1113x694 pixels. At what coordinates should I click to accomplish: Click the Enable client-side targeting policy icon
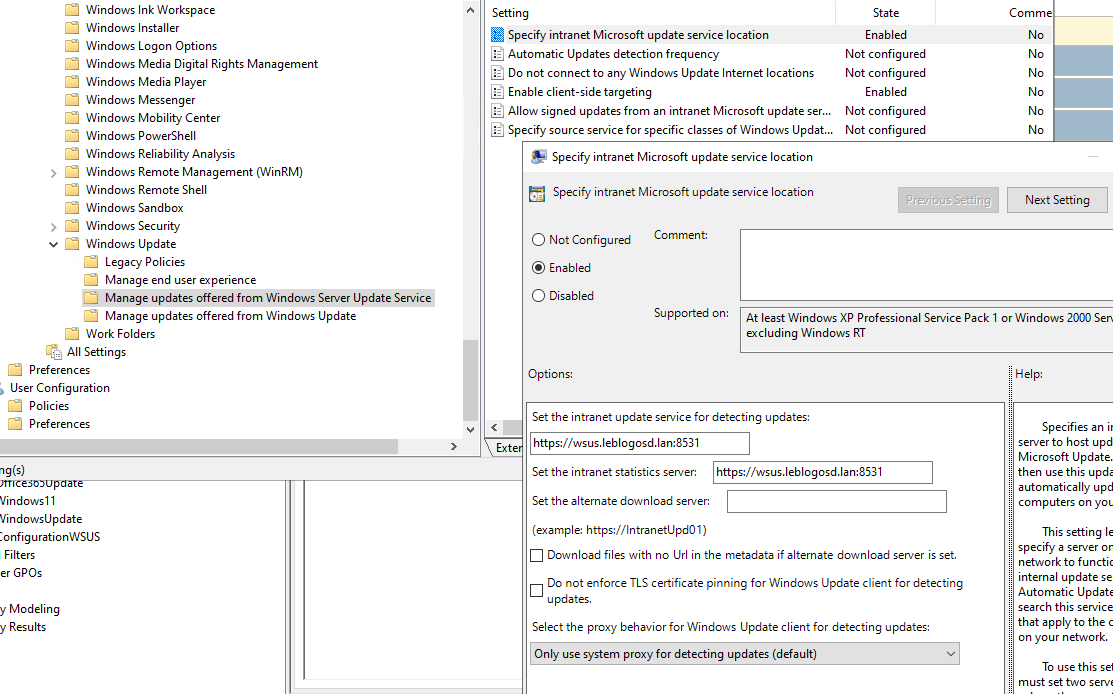click(x=497, y=91)
